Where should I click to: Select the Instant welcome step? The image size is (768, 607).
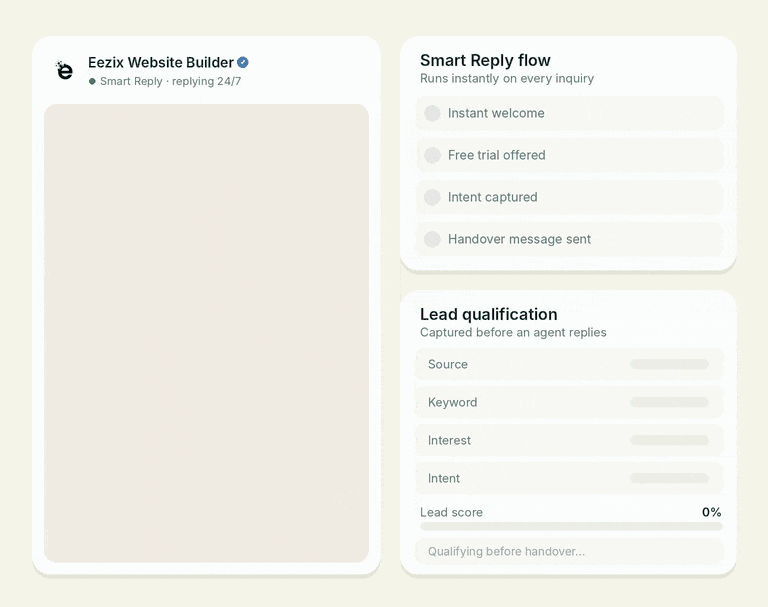(570, 113)
